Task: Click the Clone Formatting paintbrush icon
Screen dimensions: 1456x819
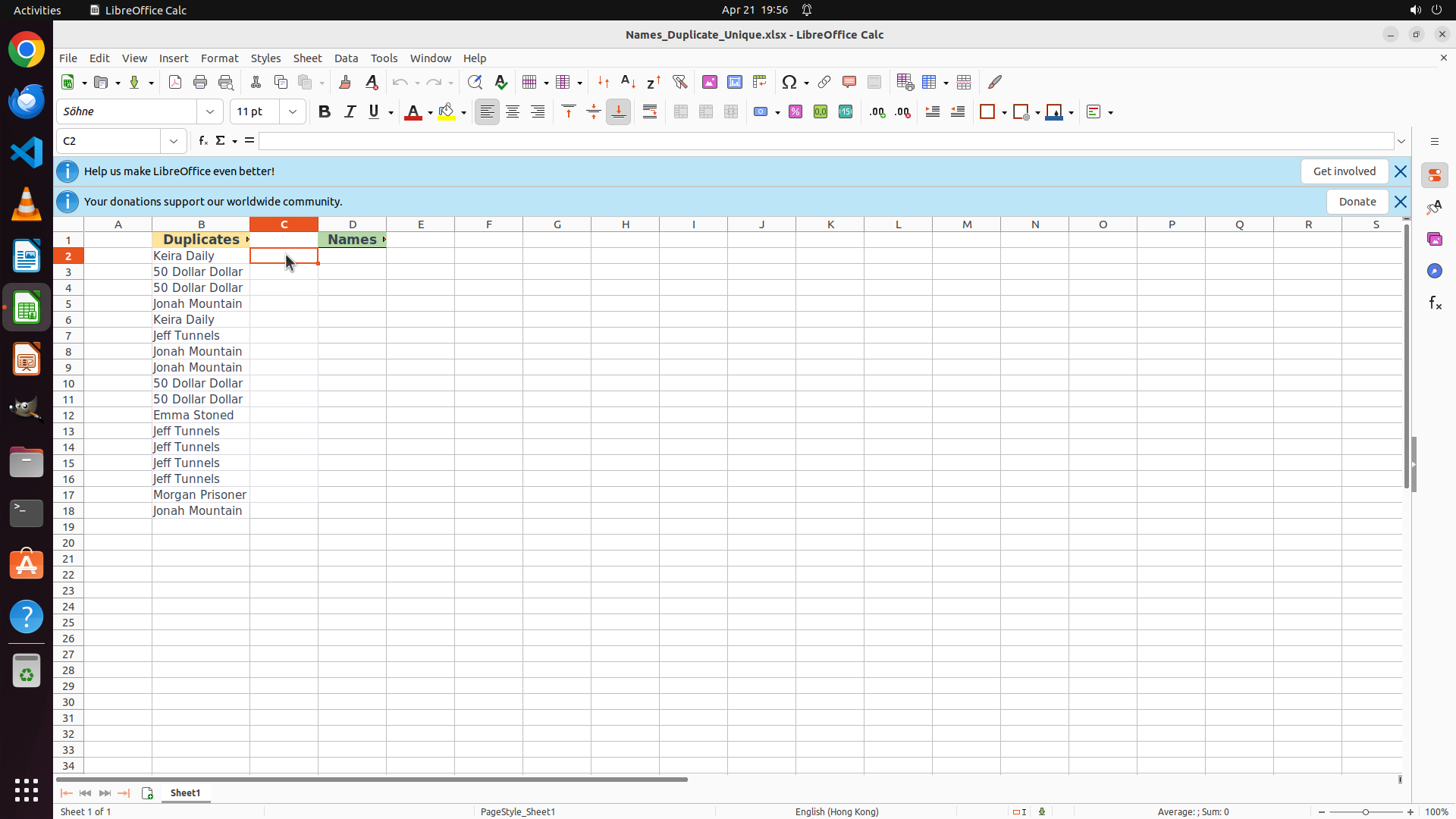Action: coord(345,82)
